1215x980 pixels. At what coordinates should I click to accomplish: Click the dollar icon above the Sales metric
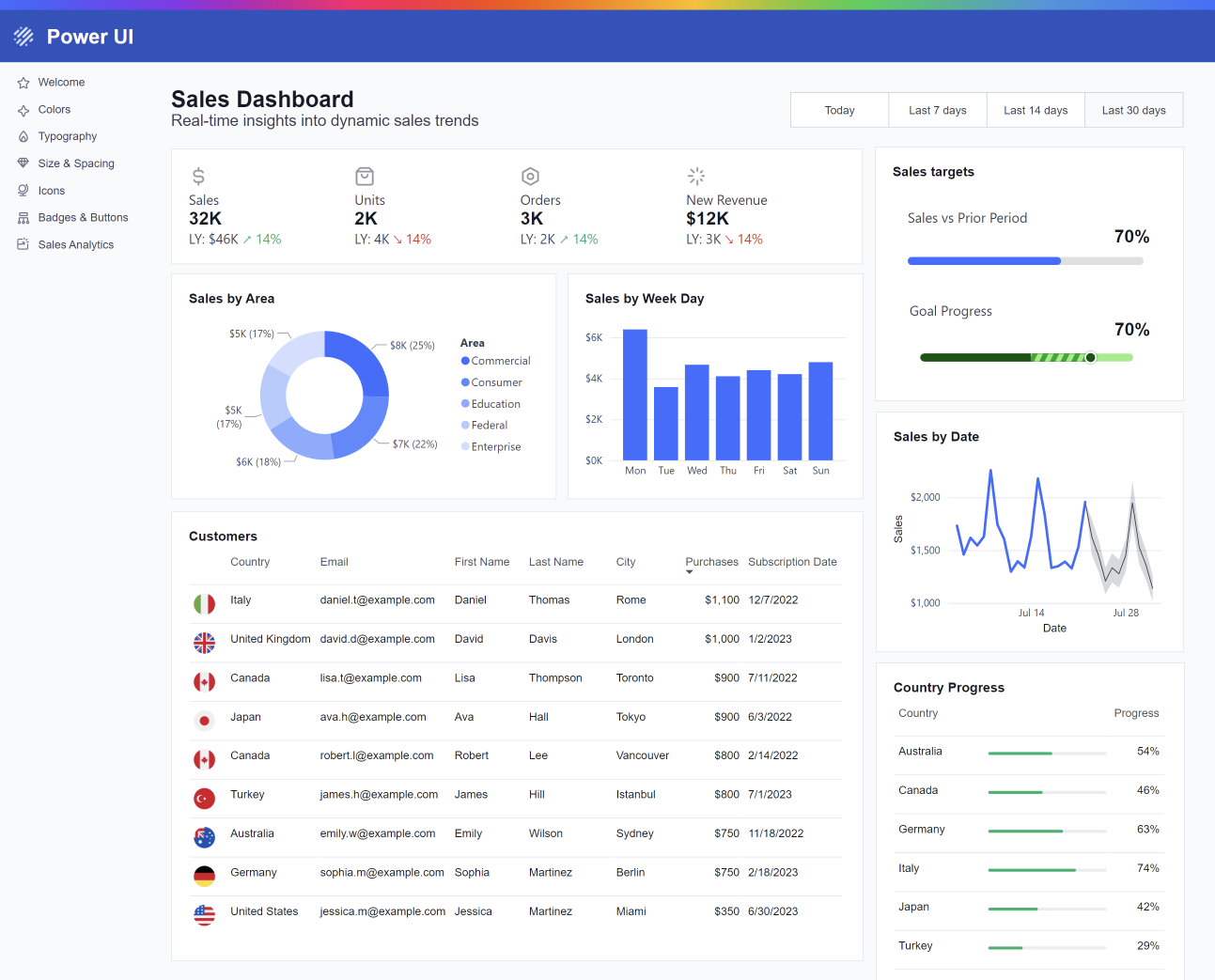point(198,176)
